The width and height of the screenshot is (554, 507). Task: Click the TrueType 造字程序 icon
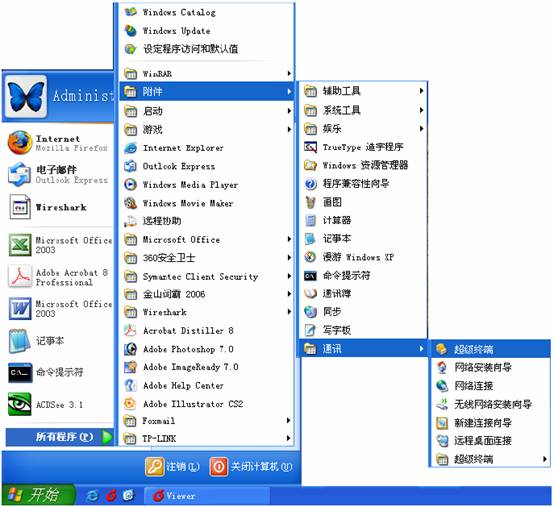click(310, 147)
